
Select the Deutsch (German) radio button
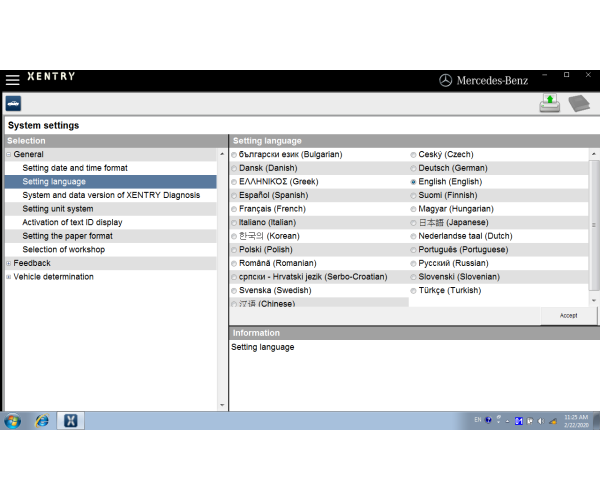[413, 168]
